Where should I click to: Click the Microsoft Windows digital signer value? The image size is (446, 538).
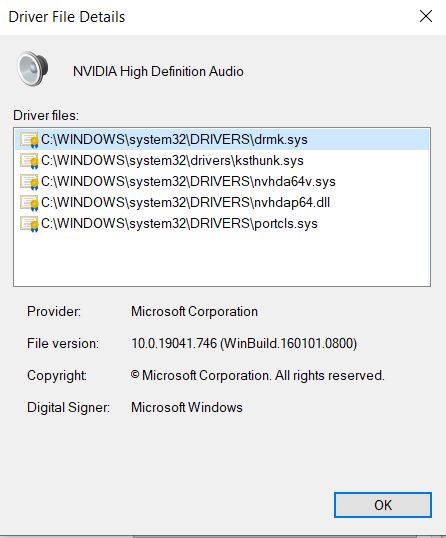187,407
